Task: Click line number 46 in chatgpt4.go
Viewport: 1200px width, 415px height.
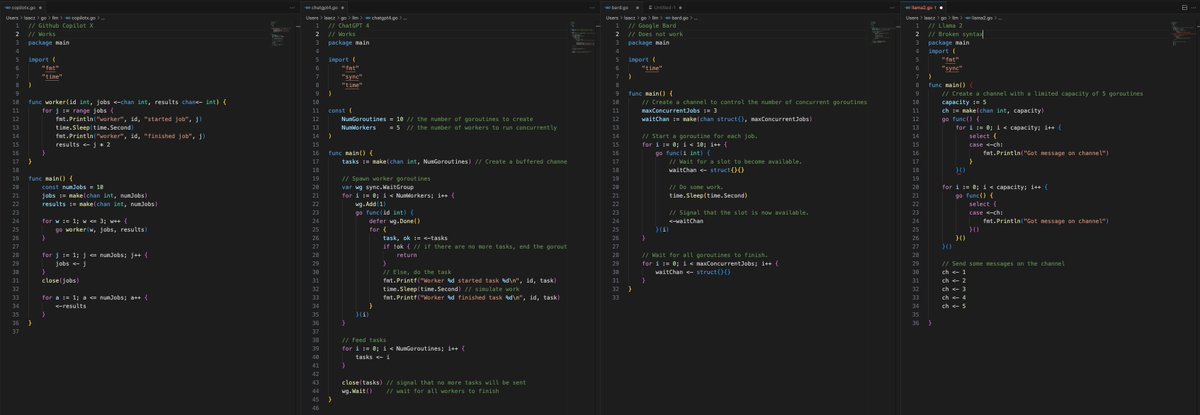Action: pos(316,408)
